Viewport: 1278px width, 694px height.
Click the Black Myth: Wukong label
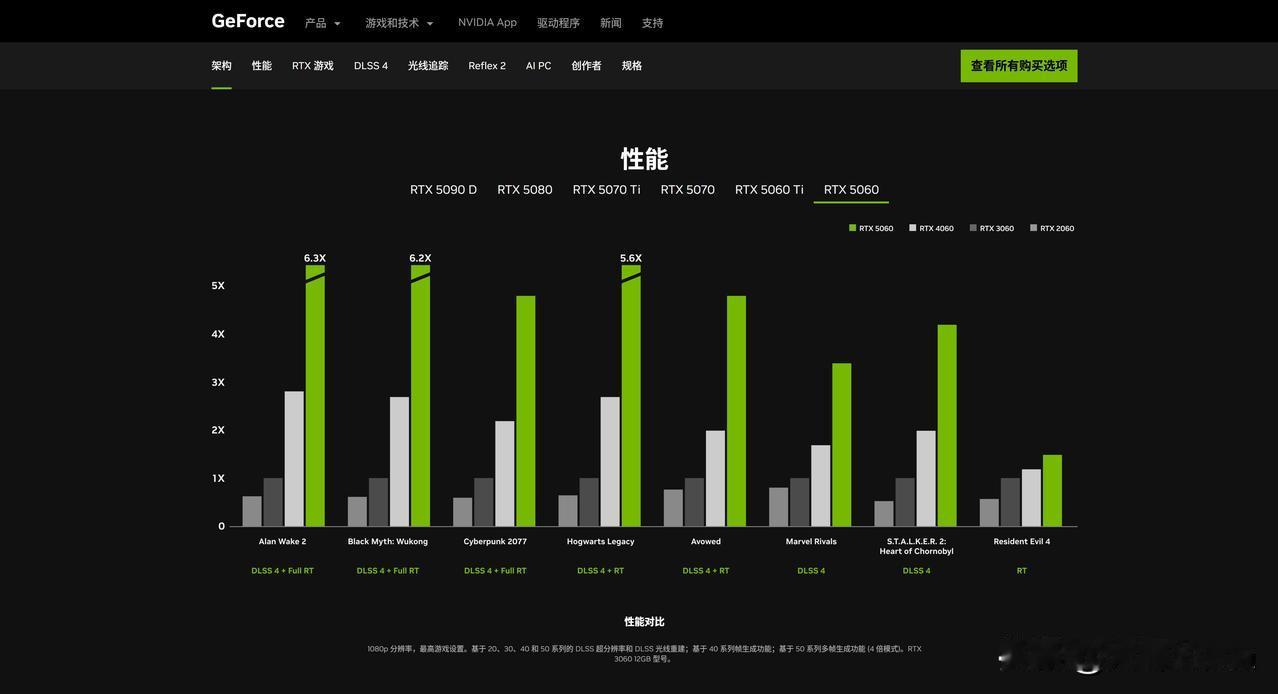click(x=388, y=541)
